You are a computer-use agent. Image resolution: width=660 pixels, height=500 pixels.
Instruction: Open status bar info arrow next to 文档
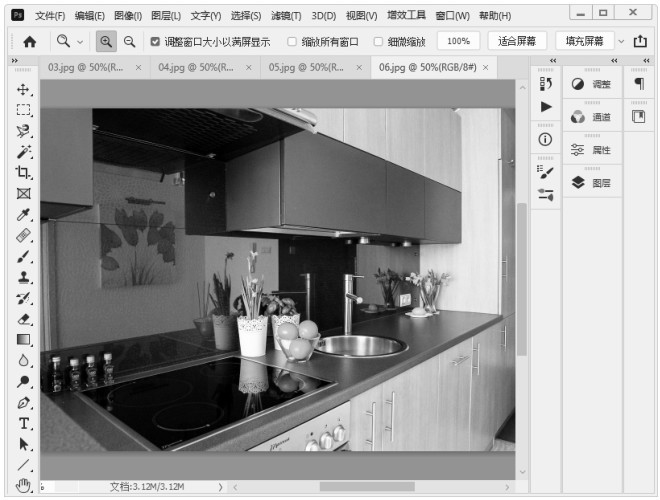[x=221, y=487]
